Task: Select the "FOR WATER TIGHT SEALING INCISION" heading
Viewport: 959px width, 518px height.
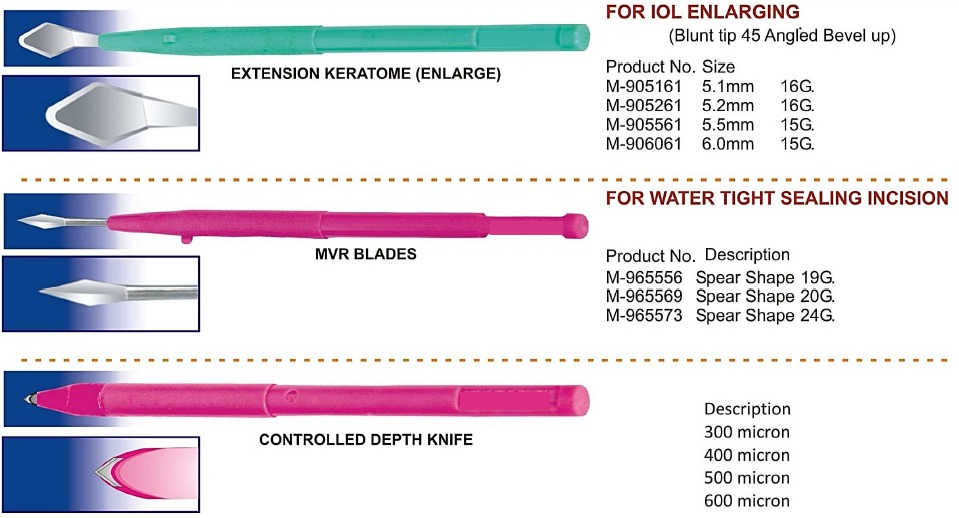Action: pos(777,198)
